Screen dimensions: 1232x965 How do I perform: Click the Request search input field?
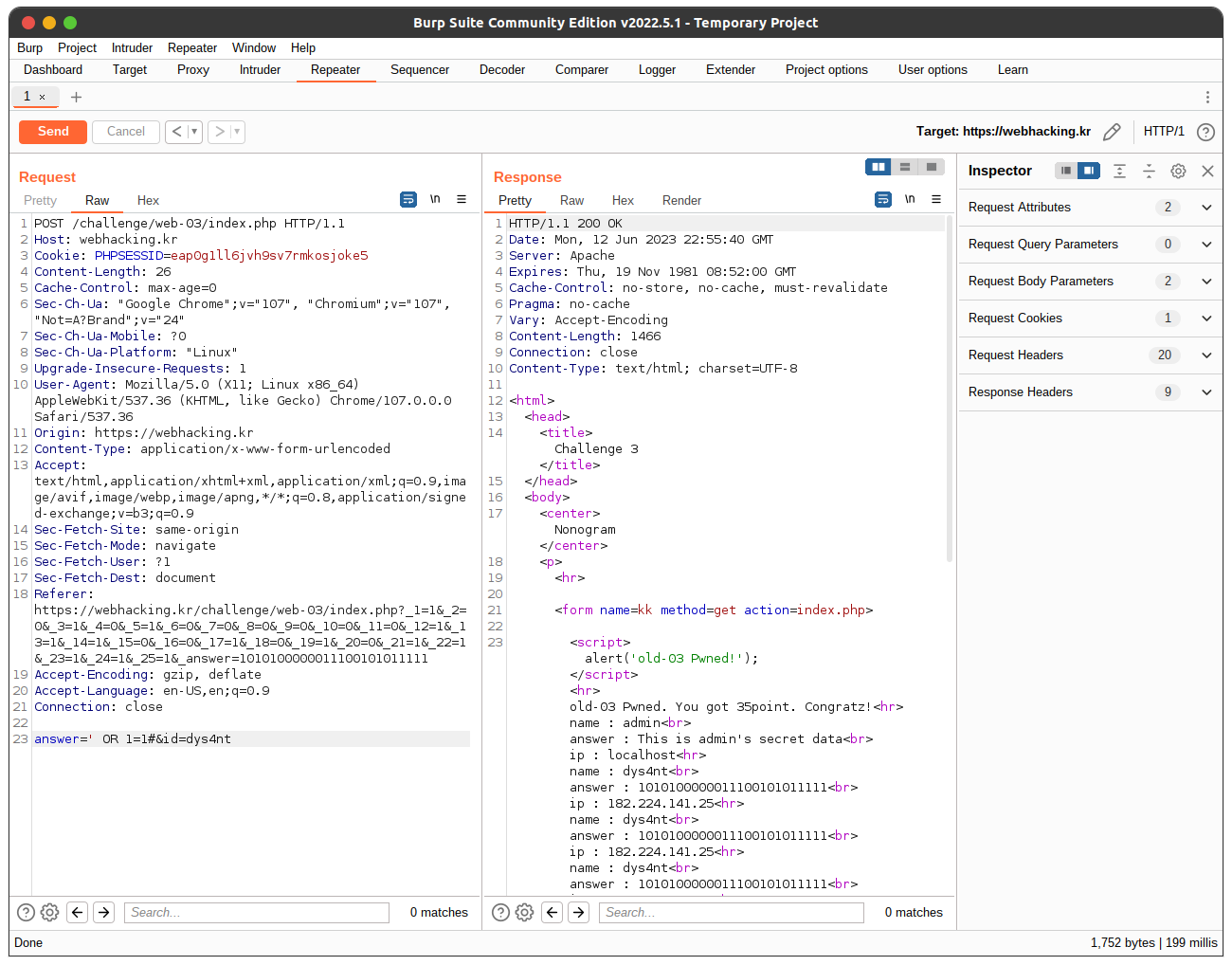tap(257, 913)
